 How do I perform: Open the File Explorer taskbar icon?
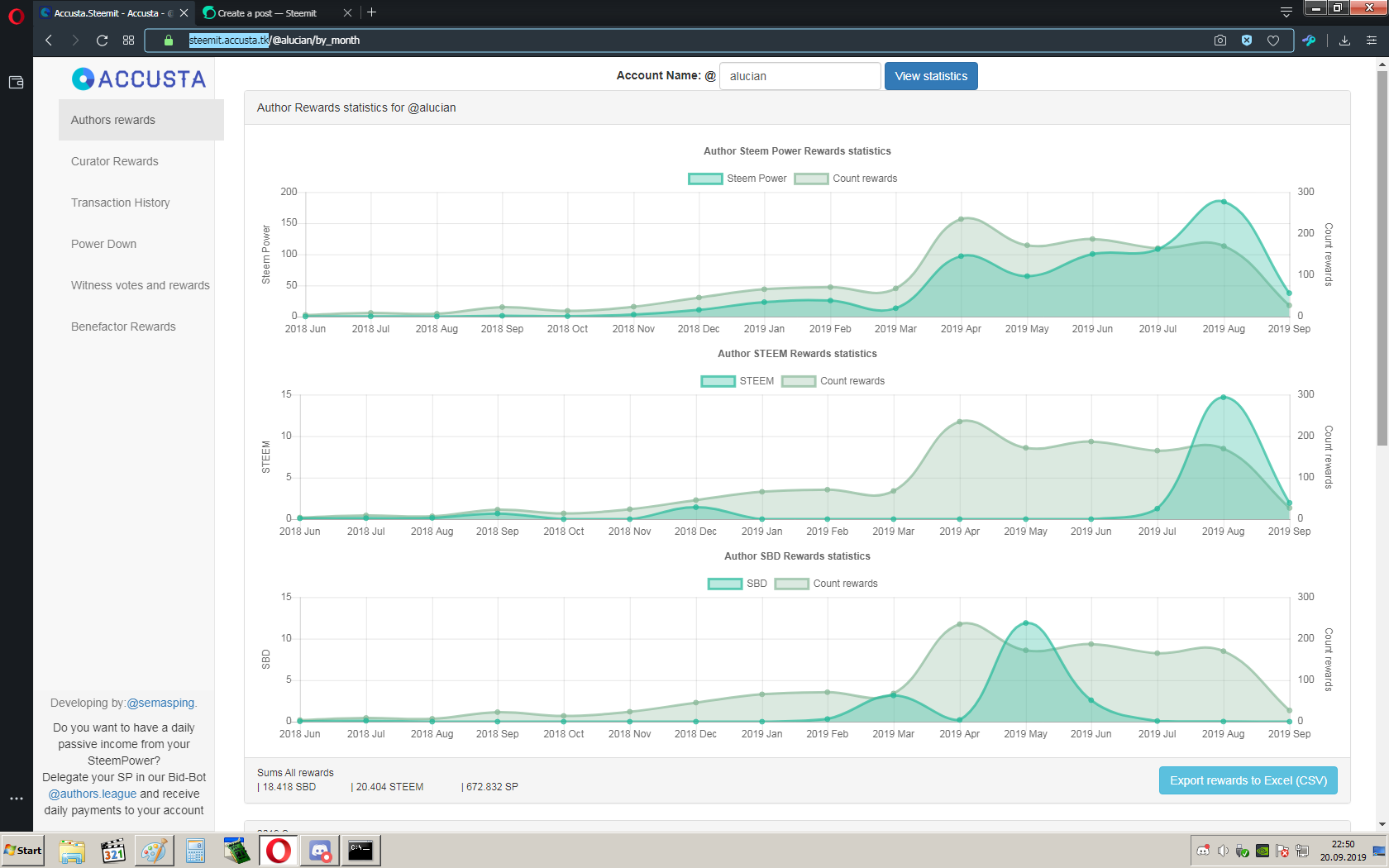point(72,851)
